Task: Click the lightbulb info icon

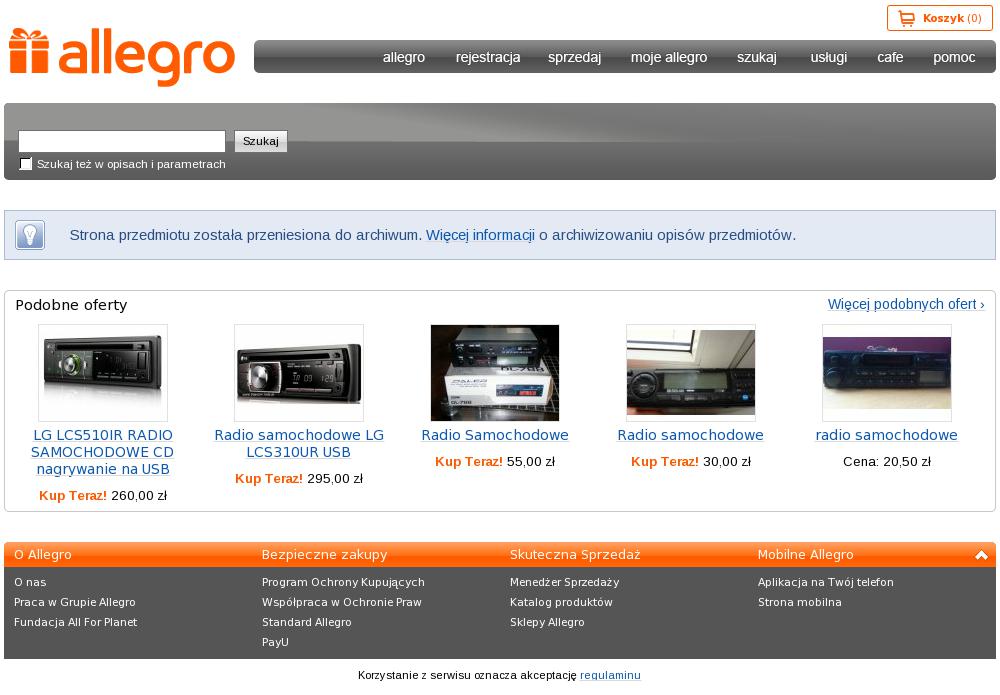Action: pyautogui.click(x=30, y=235)
